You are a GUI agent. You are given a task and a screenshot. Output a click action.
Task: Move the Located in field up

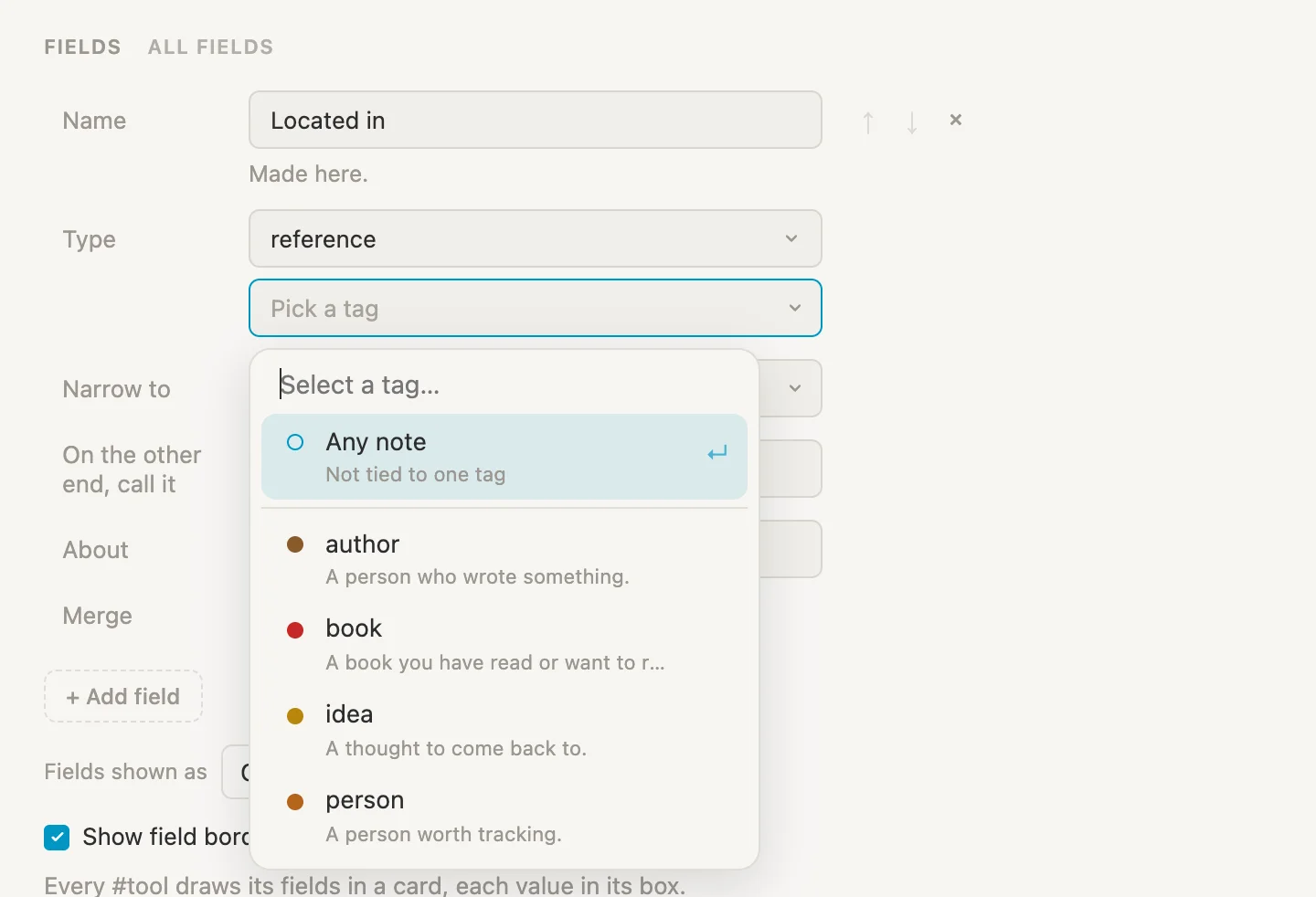tap(868, 121)
